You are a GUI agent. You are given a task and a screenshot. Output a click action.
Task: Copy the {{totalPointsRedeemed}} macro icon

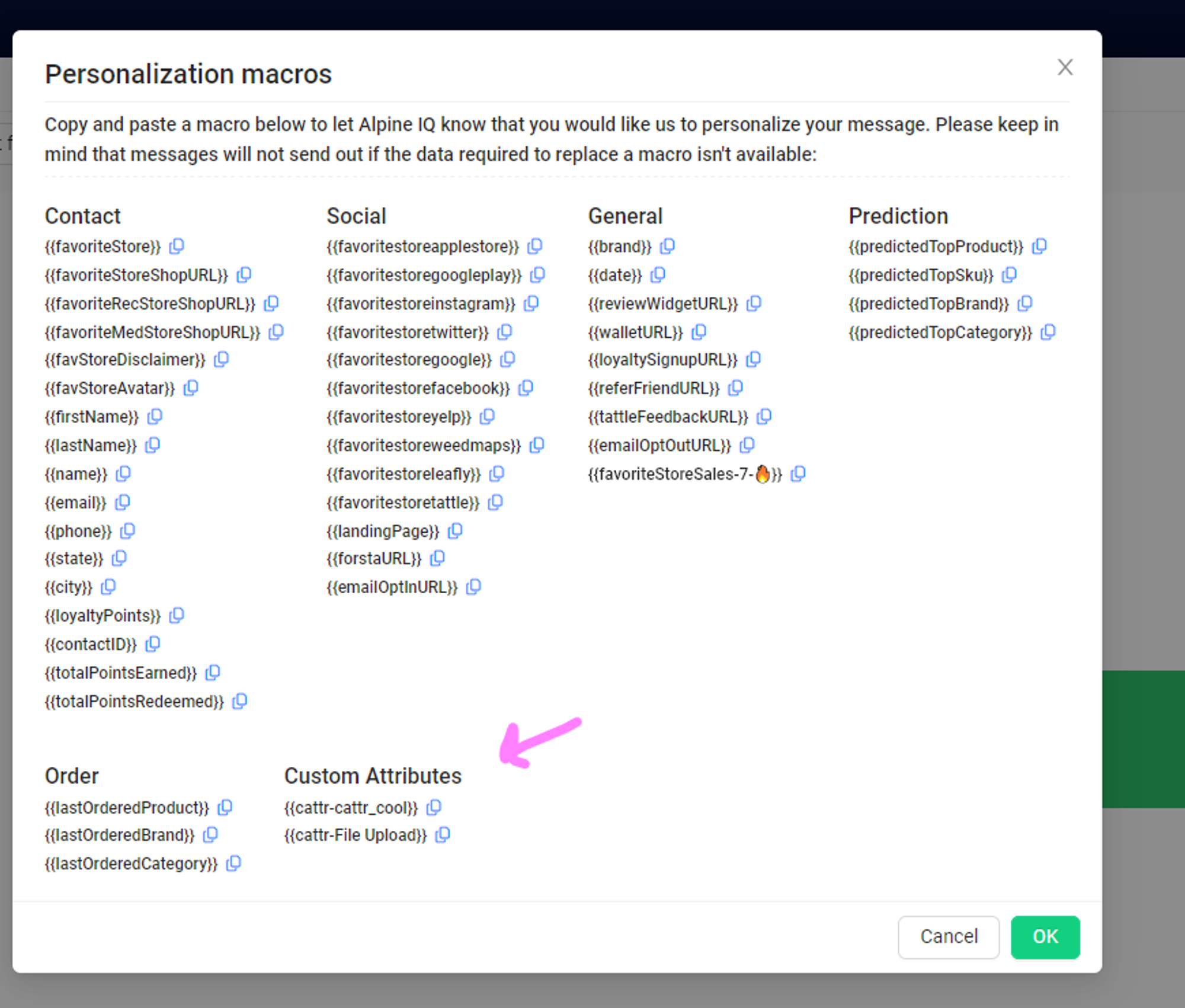click(x=239, y=702)
